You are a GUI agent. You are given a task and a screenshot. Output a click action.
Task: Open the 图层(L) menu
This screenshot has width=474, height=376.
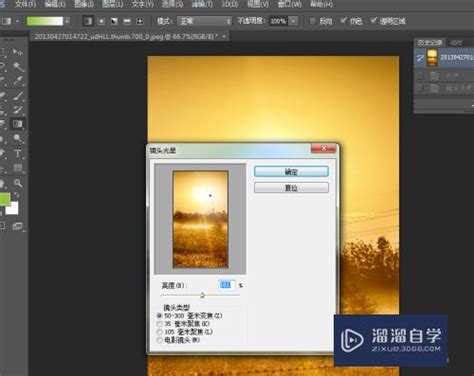tap(113, 4)
